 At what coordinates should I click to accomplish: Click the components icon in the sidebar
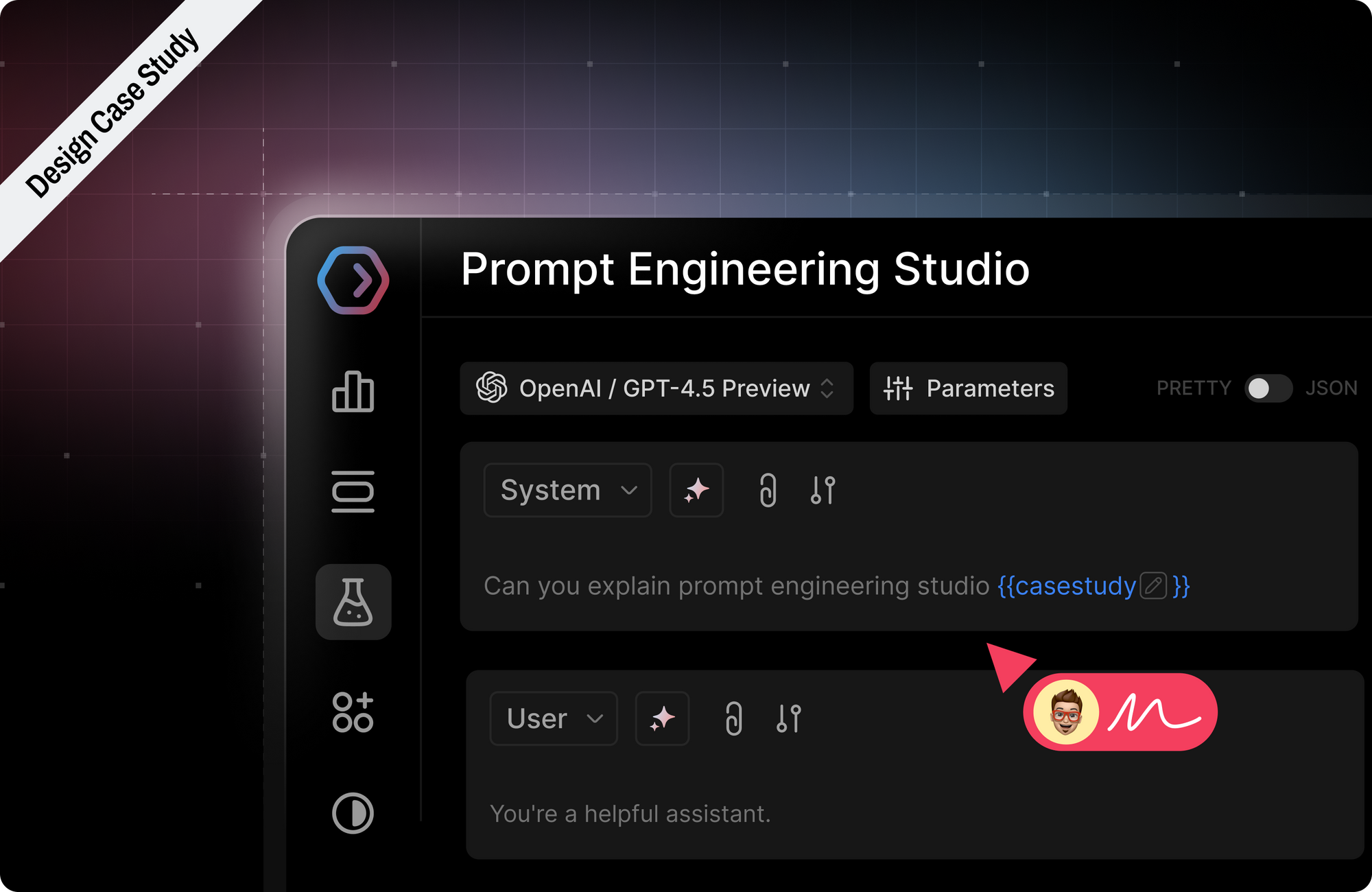[353, 712]
